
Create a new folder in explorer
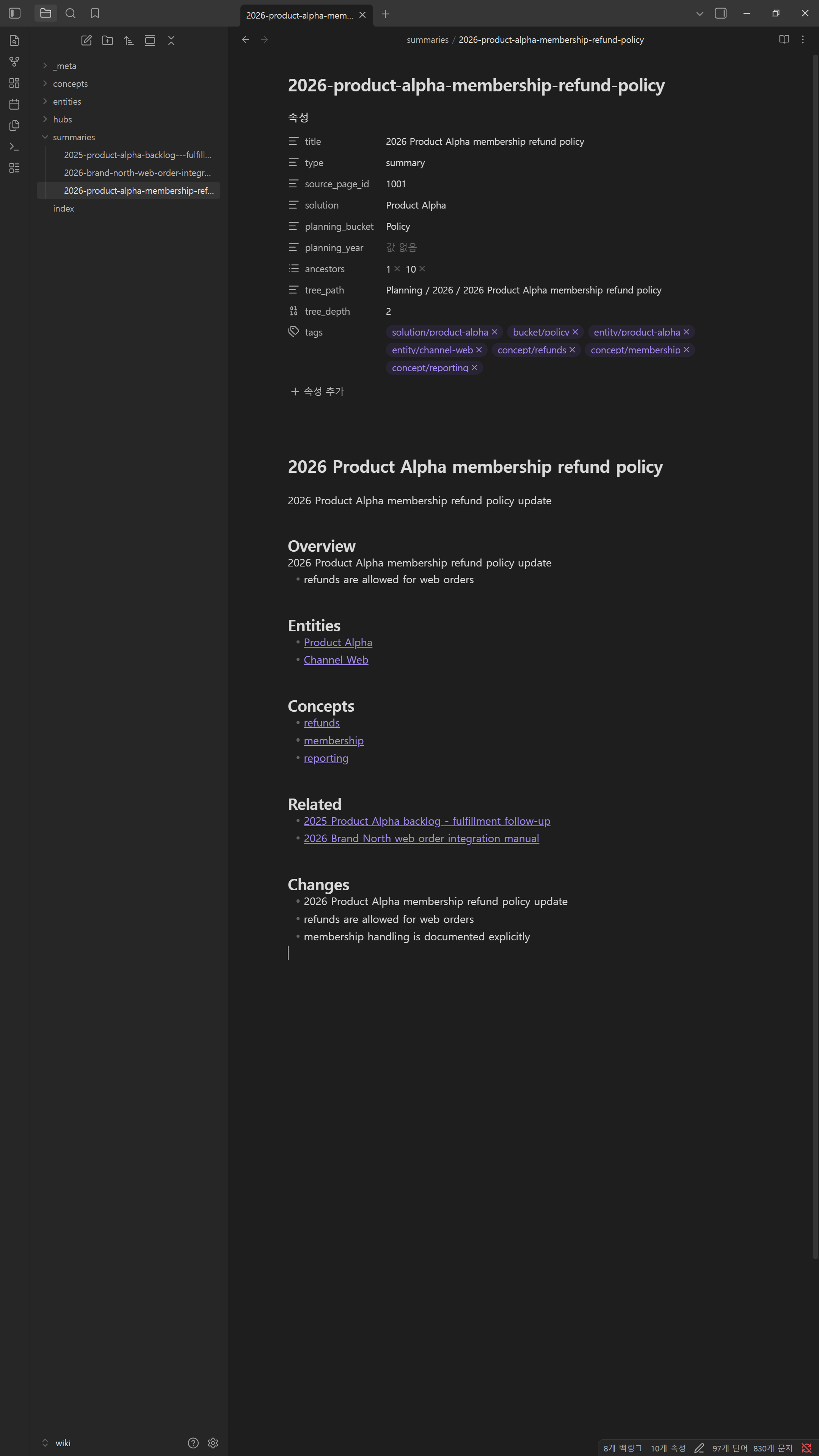point(107,40)
